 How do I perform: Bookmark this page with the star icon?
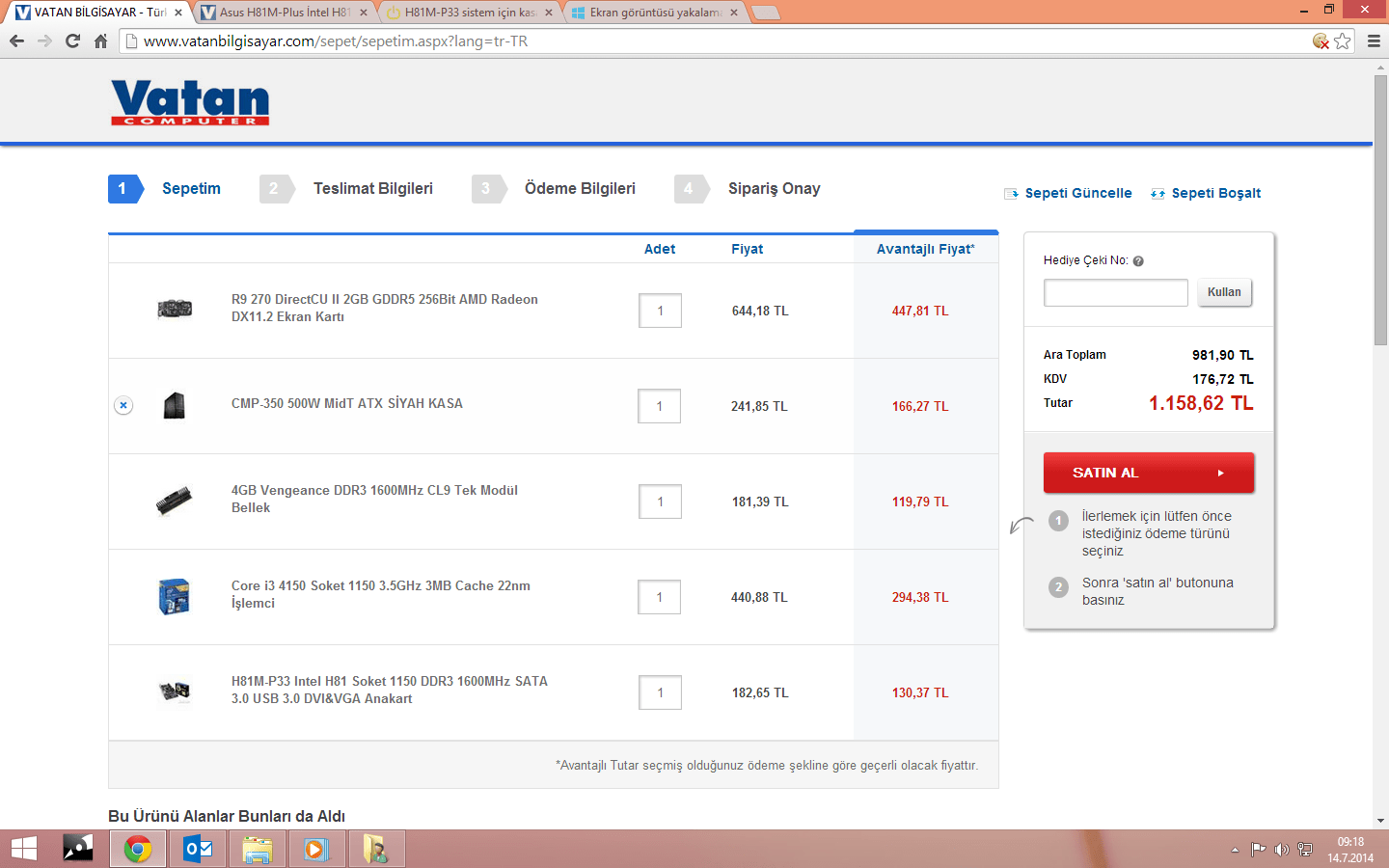[x=1343, y=41]
